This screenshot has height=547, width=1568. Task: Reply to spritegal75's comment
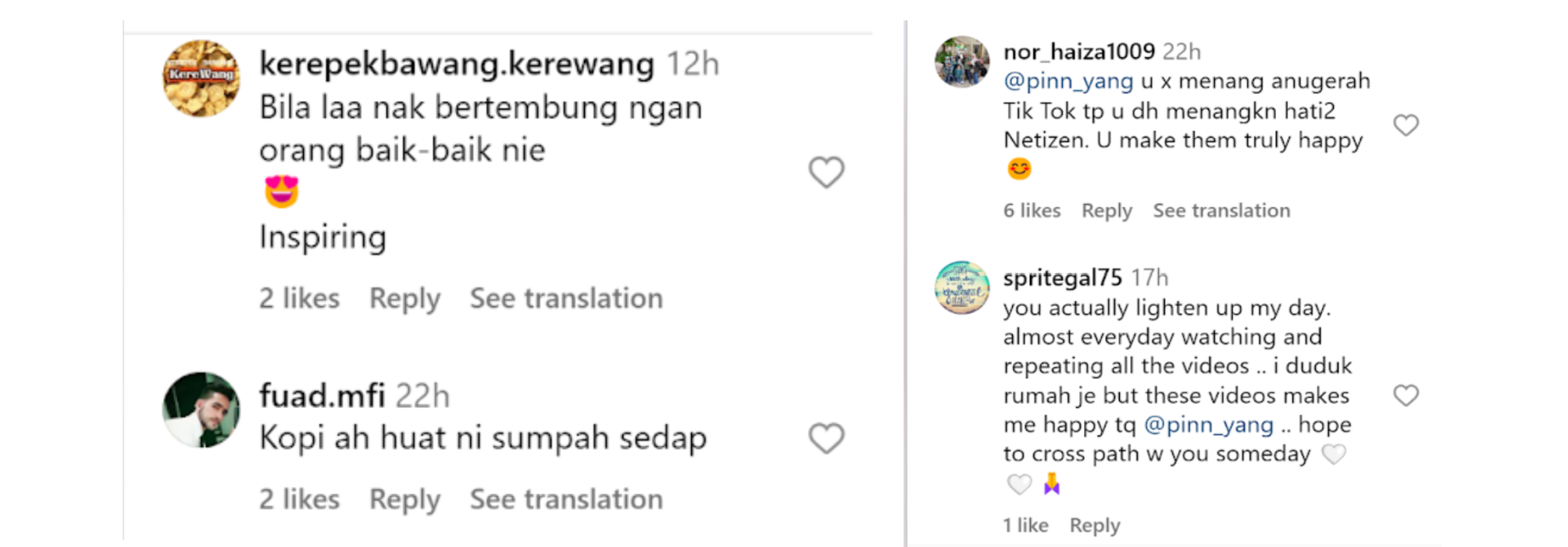tap(1095, 526)
